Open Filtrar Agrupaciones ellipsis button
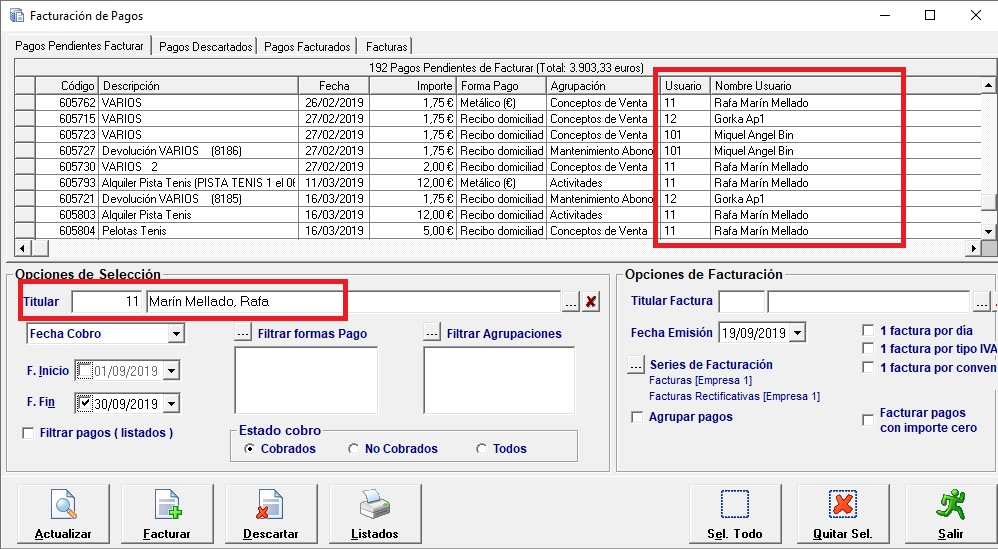This screenshot has height=549, width=998. coord(432,332)
